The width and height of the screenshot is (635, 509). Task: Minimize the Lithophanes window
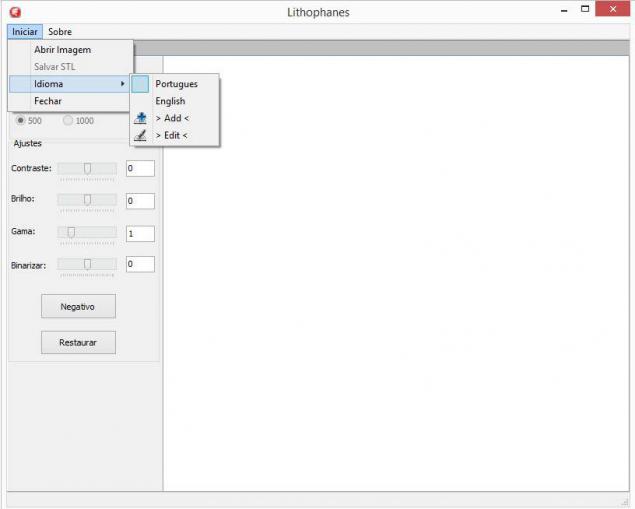pyautogui.click(x=564, y=10)
